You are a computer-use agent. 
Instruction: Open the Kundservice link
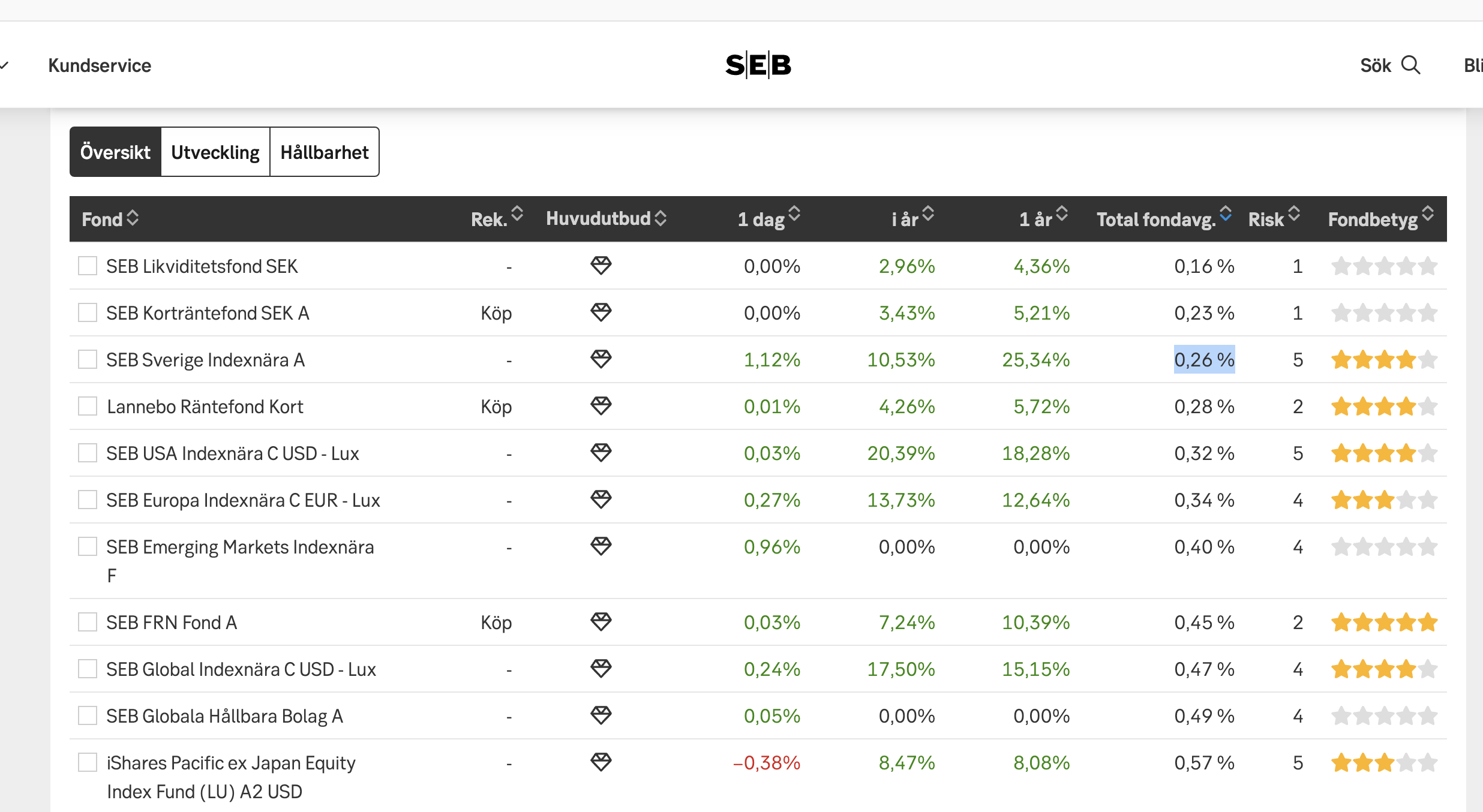coord(100,65)
